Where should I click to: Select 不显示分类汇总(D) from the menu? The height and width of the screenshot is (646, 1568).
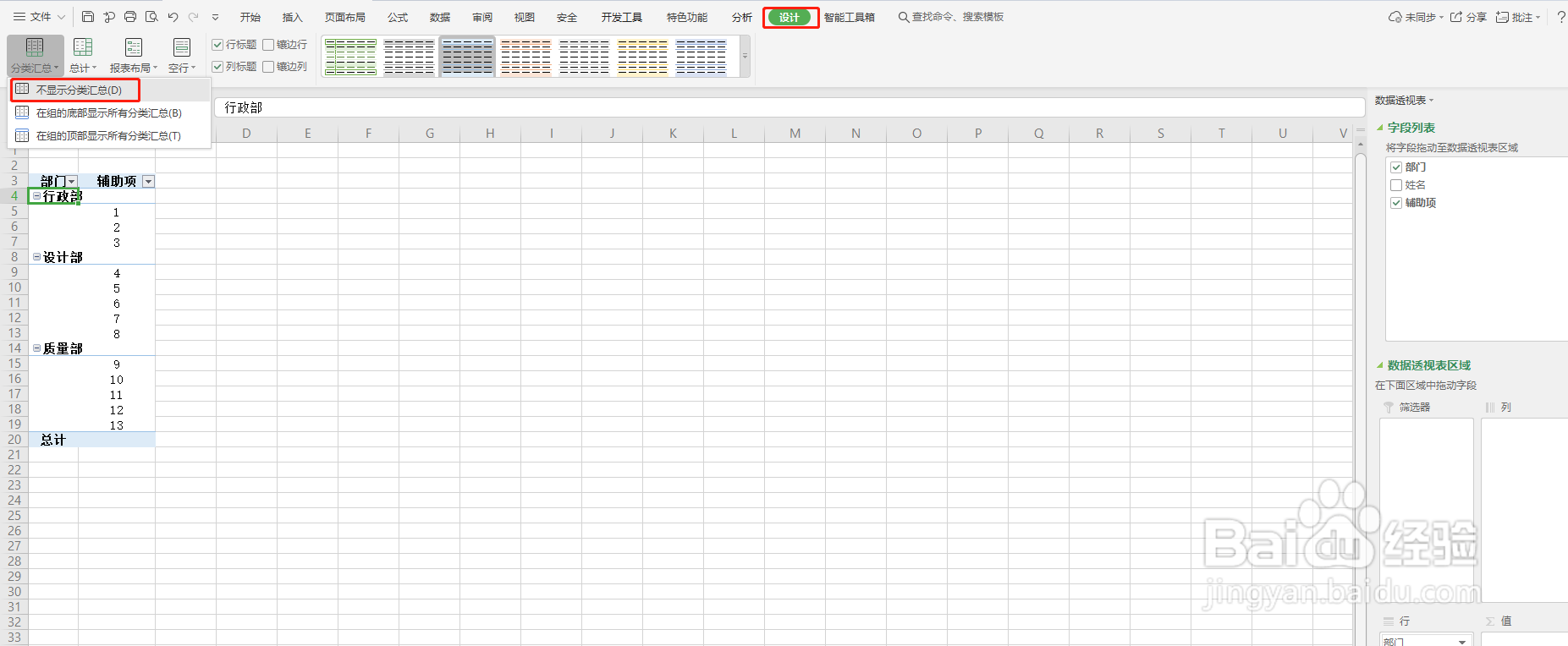click(x=110, y=90)
